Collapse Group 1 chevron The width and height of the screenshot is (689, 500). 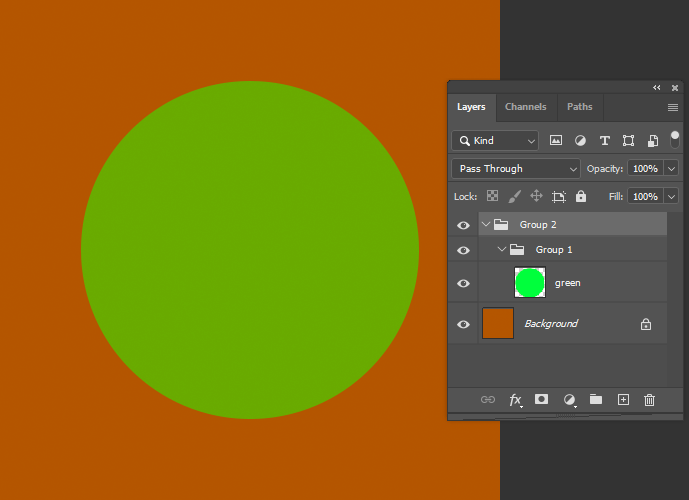click(501, 249)
